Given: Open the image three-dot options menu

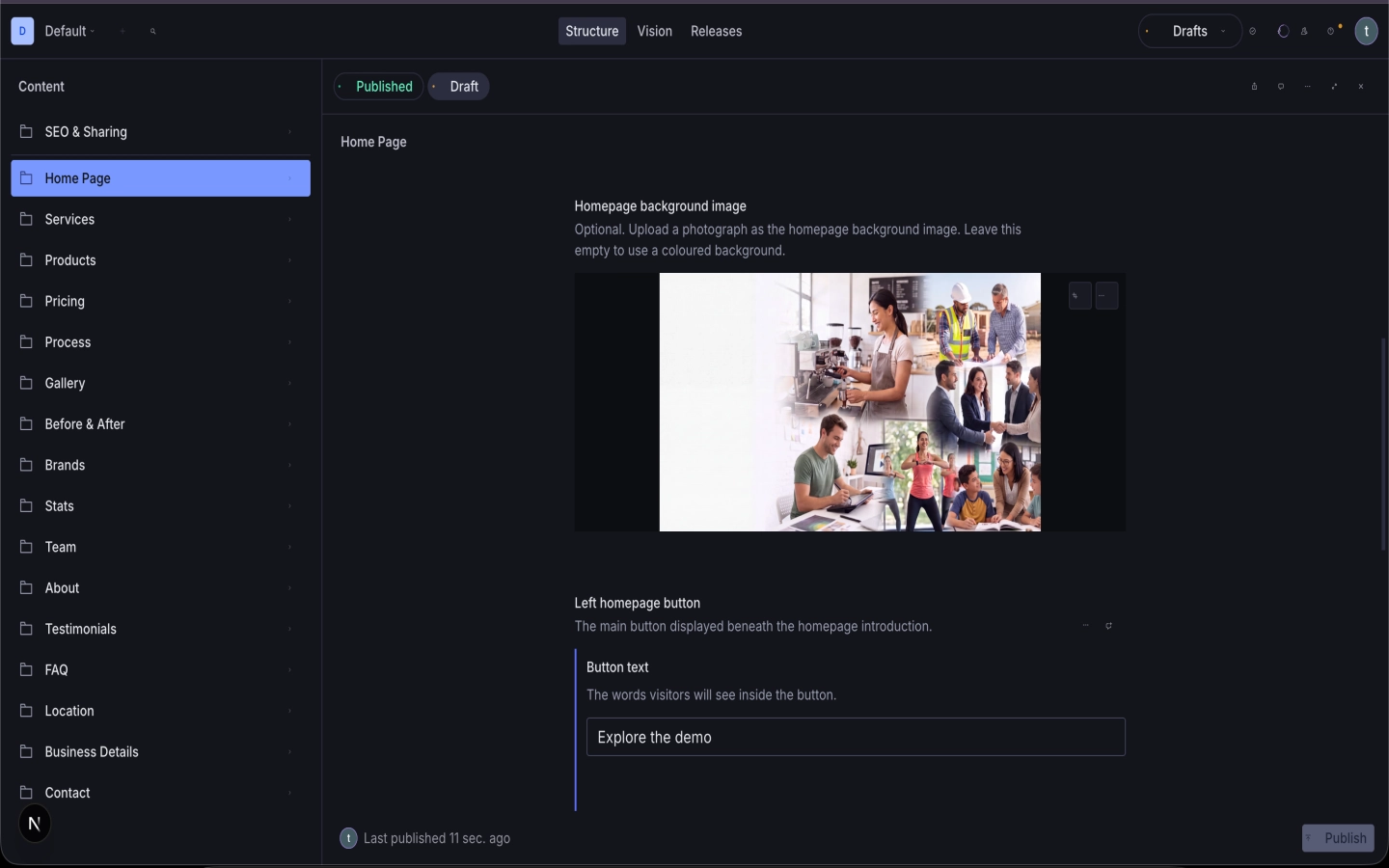Looking at the screenshot, I should (x=1106, y=295).
